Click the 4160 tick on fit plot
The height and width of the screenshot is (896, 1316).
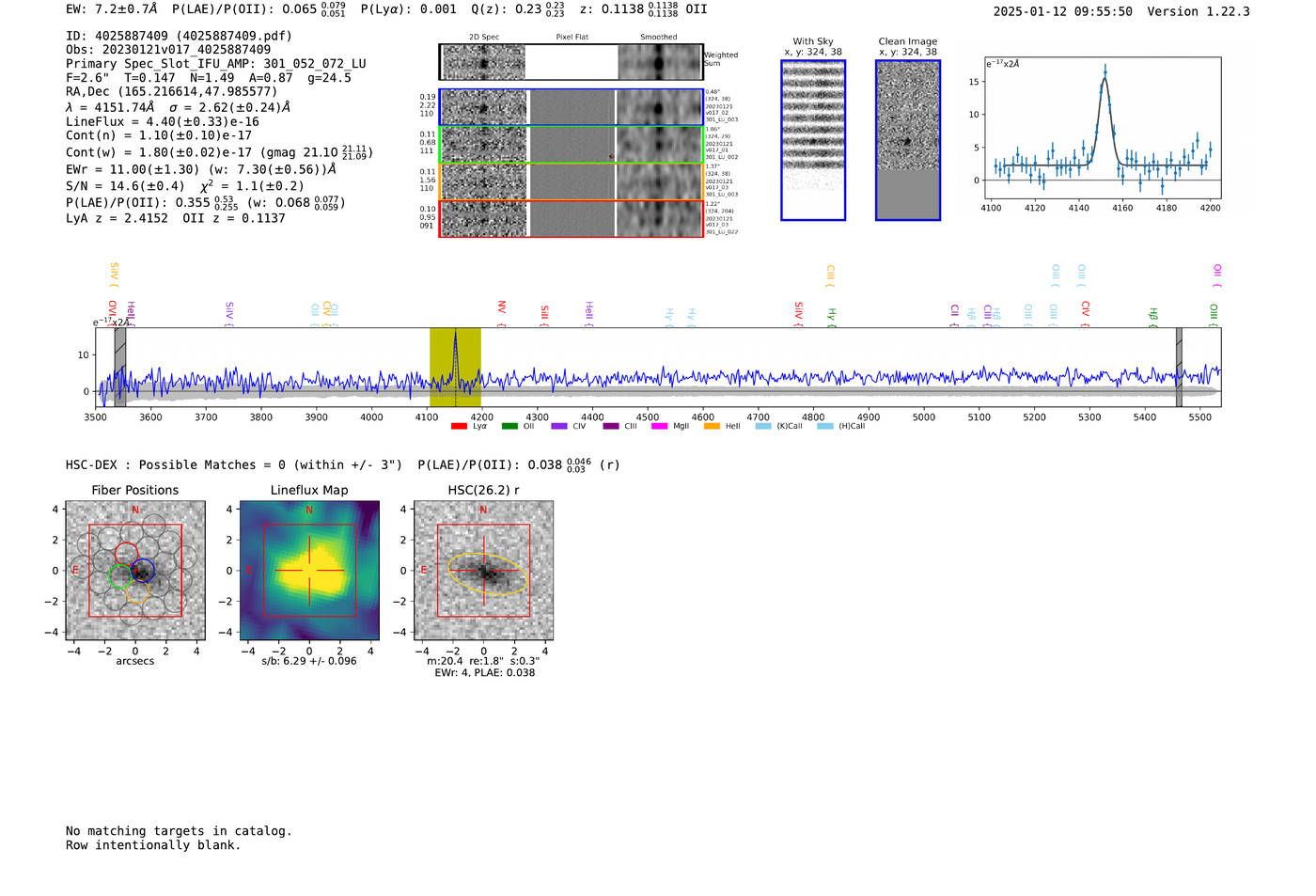click(1122, 208)
